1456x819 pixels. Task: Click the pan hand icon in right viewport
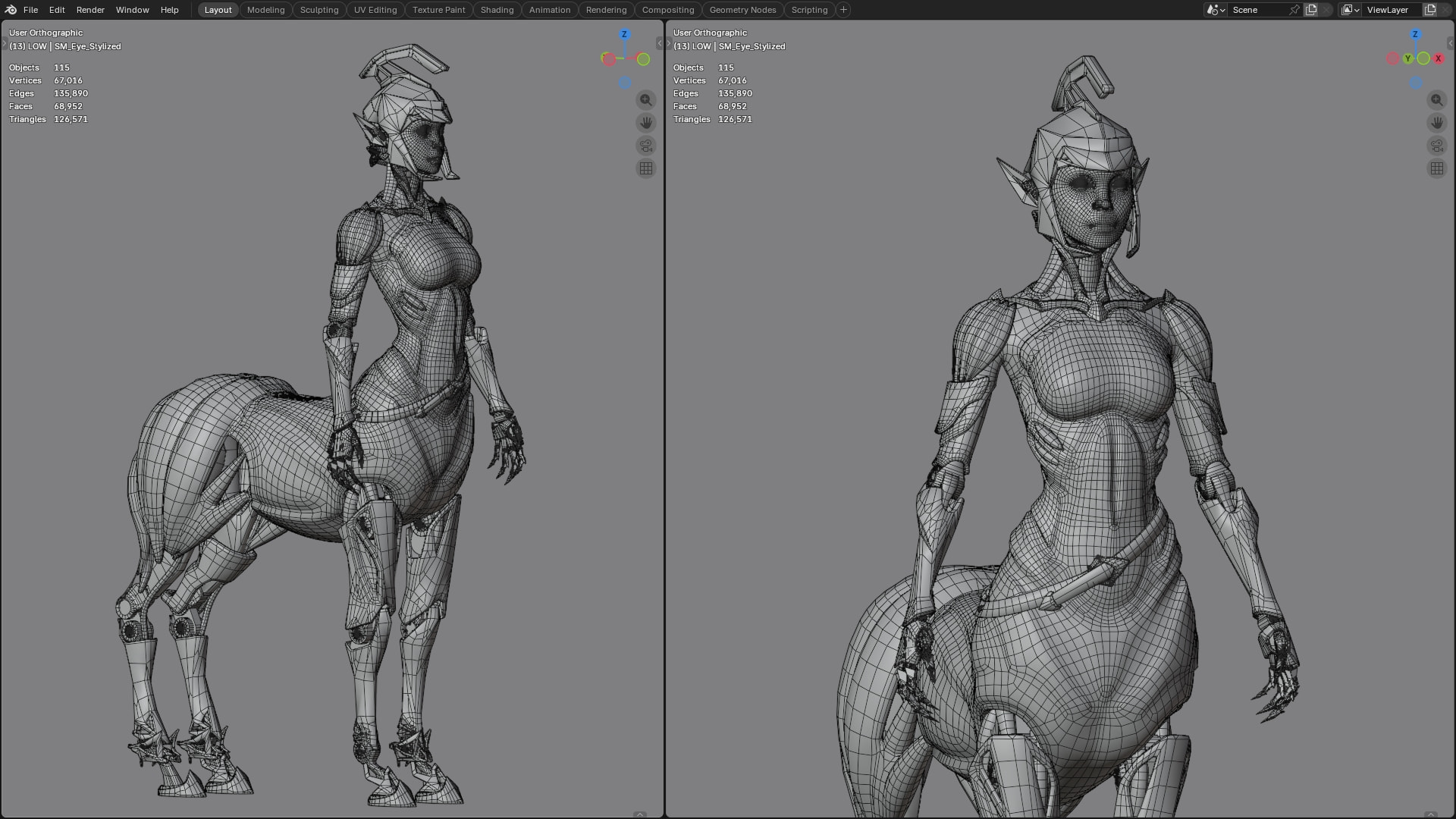1437,123
